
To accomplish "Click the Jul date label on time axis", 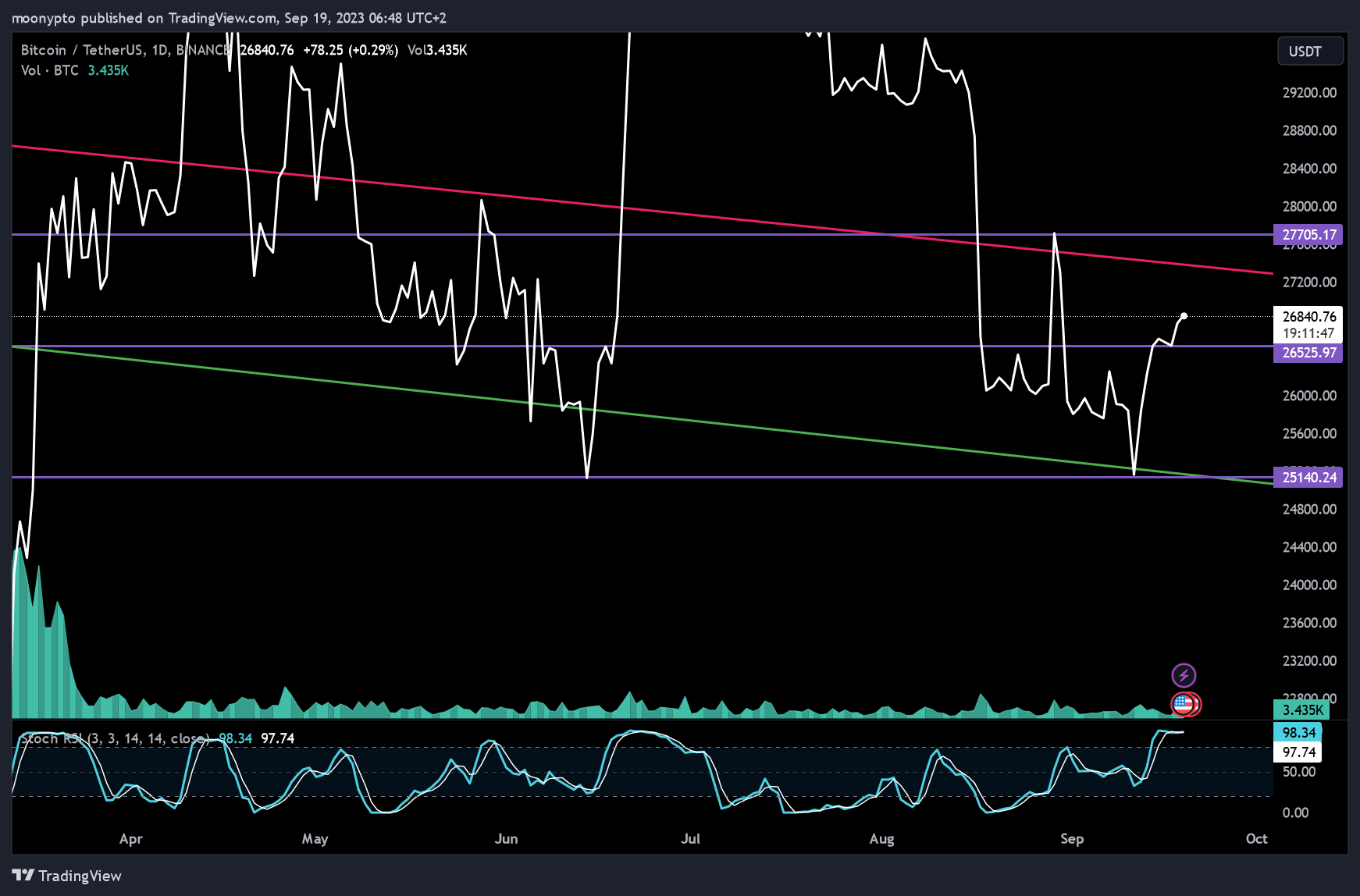I will click(x=690, y=839).
